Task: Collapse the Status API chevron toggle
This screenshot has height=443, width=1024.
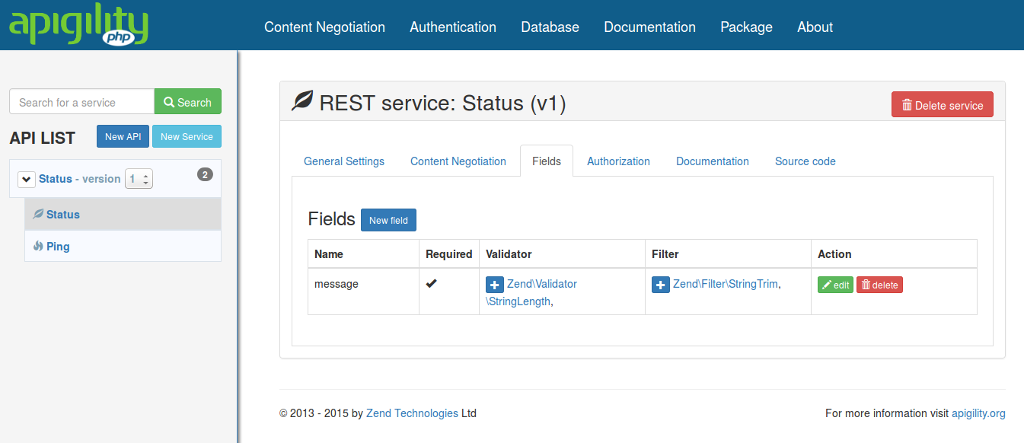Action: coord(26,179)
